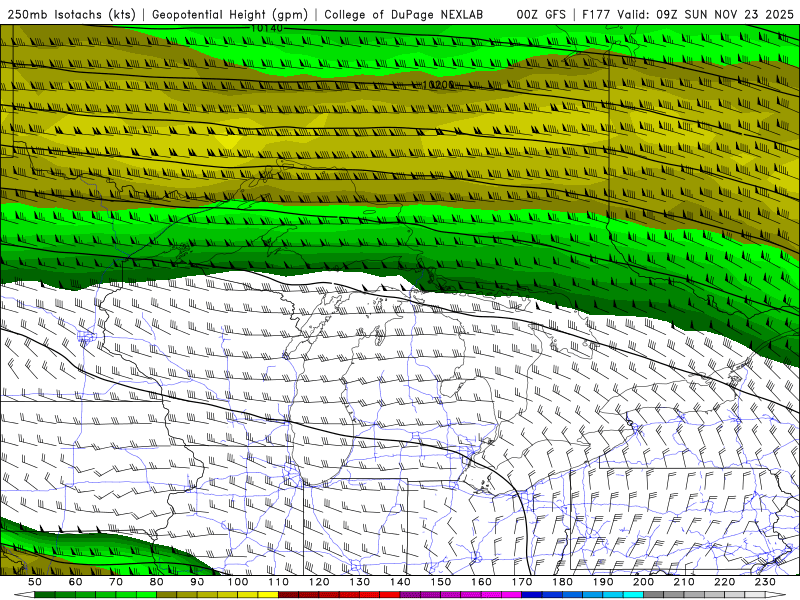The image size is (800, 600).
Task: Click the '00Z GFS' model run label
Action: pyautogui.click(x=541, y=14)
